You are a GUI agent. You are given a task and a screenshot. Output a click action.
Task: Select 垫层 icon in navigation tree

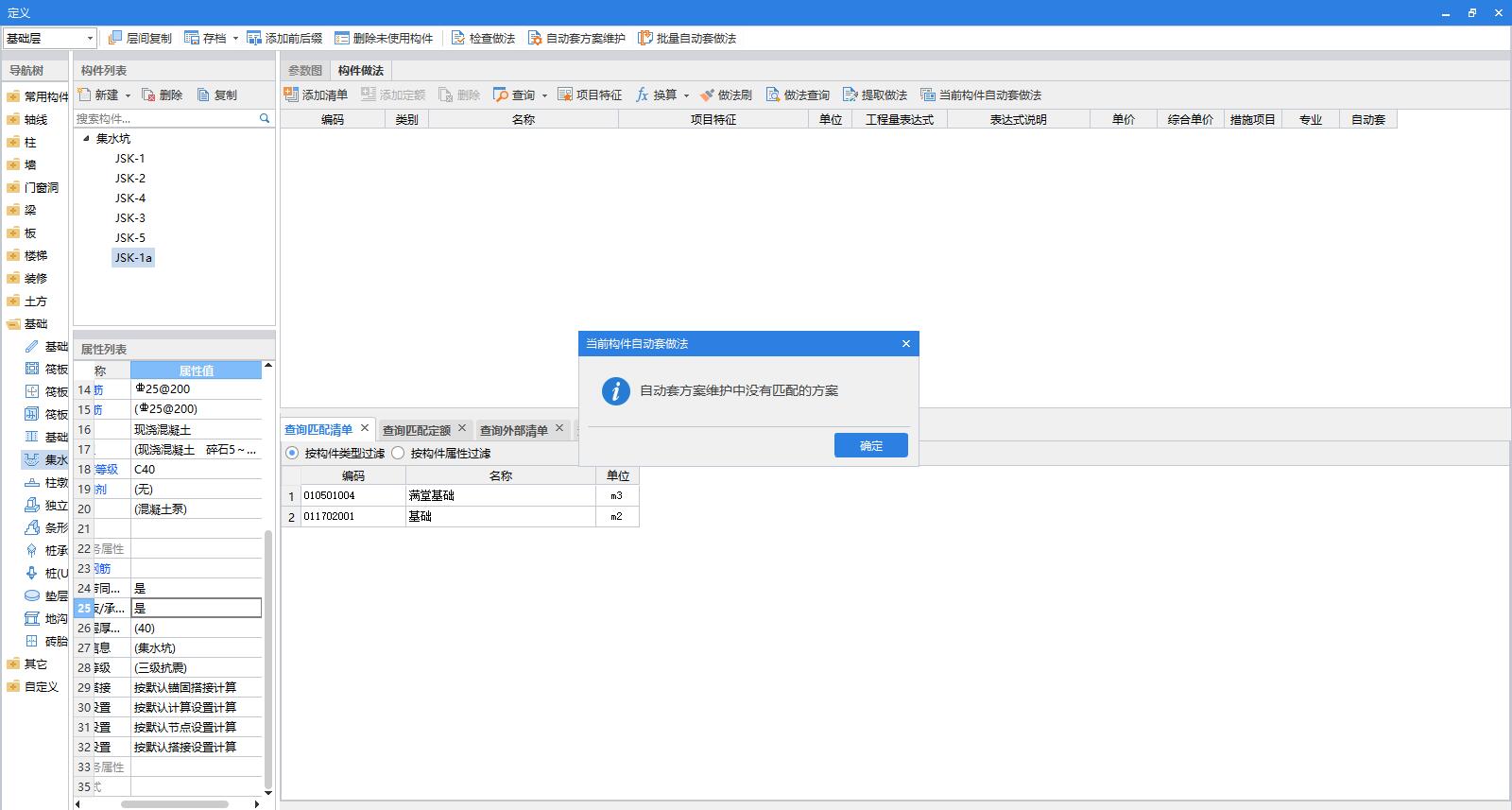point(32,595)
